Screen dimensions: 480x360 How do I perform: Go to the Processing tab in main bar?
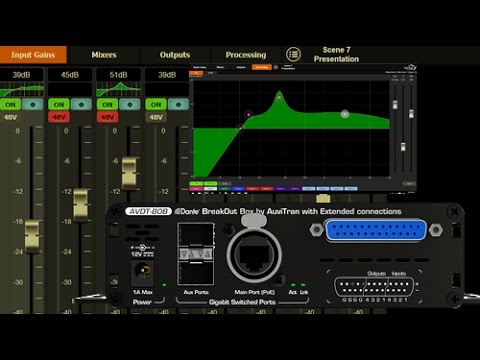pyautogui.click(x=246, y=55)
